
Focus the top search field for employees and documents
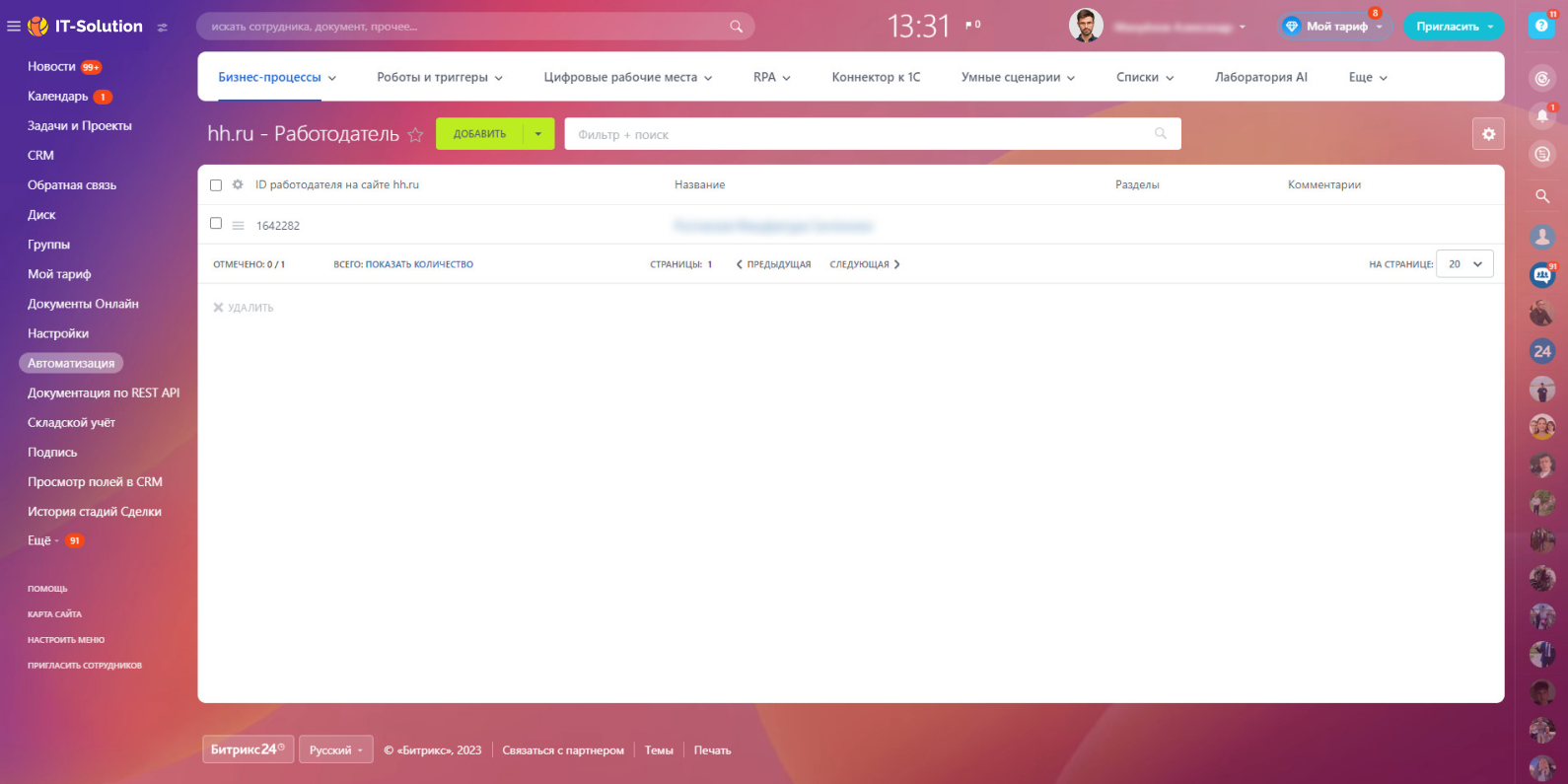click(475, 27)
